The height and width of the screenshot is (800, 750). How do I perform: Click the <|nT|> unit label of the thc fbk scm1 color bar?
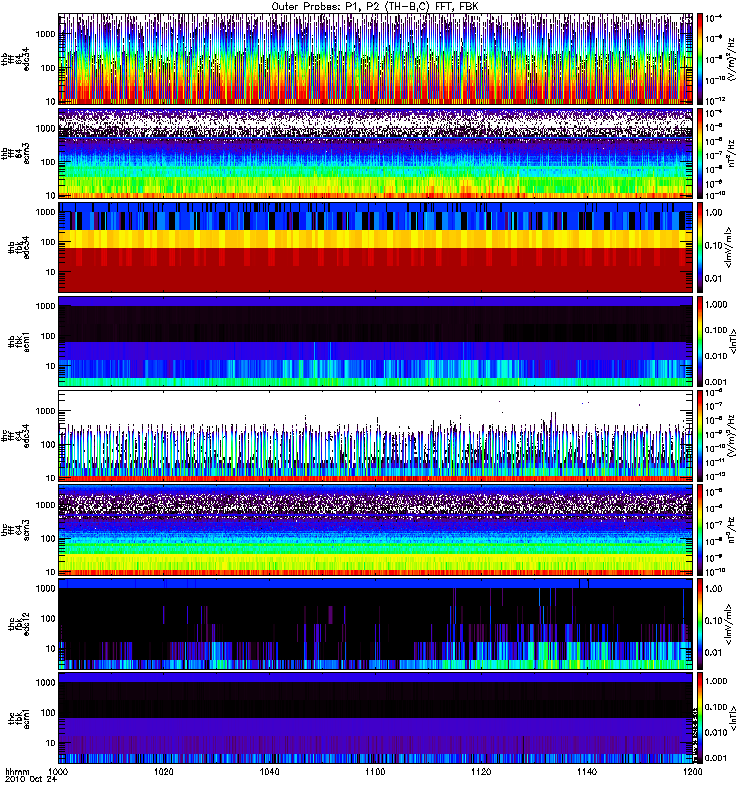[734, 718]
